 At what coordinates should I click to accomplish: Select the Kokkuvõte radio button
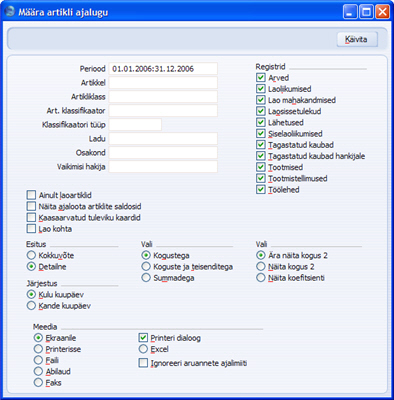pyautogui.click(x=31, y=256)
